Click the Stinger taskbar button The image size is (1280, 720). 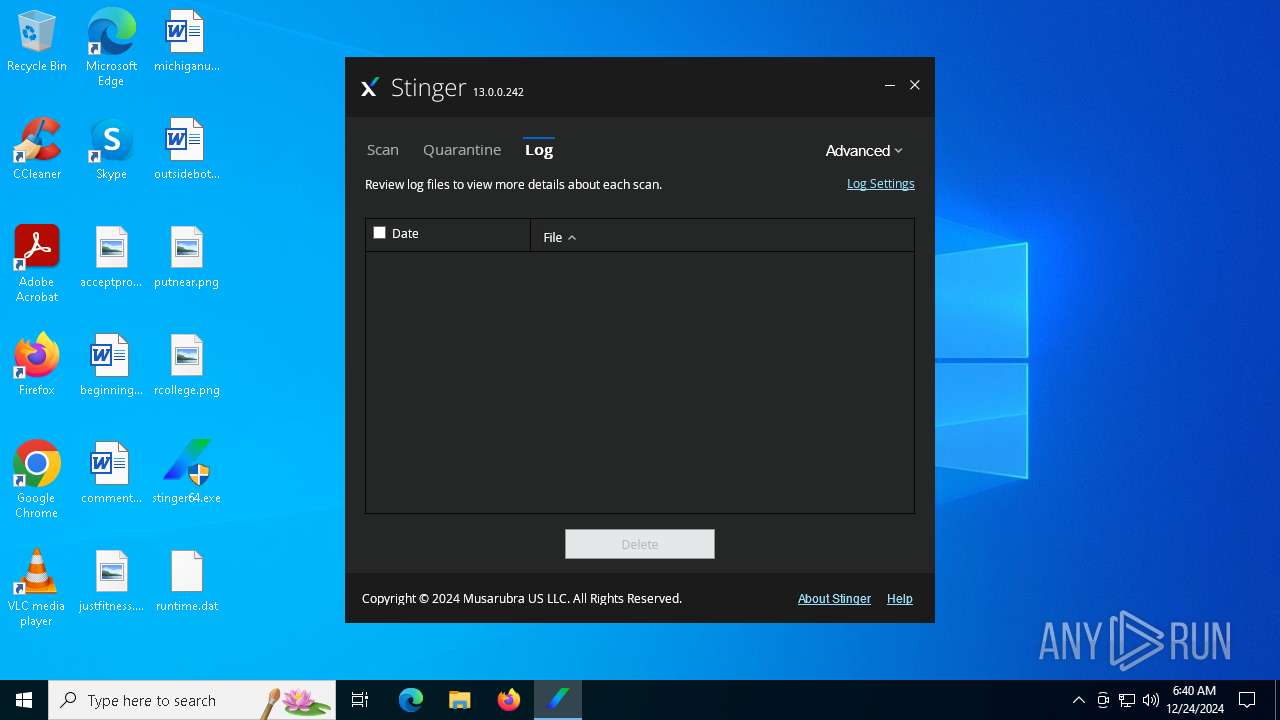coord(558,700)
